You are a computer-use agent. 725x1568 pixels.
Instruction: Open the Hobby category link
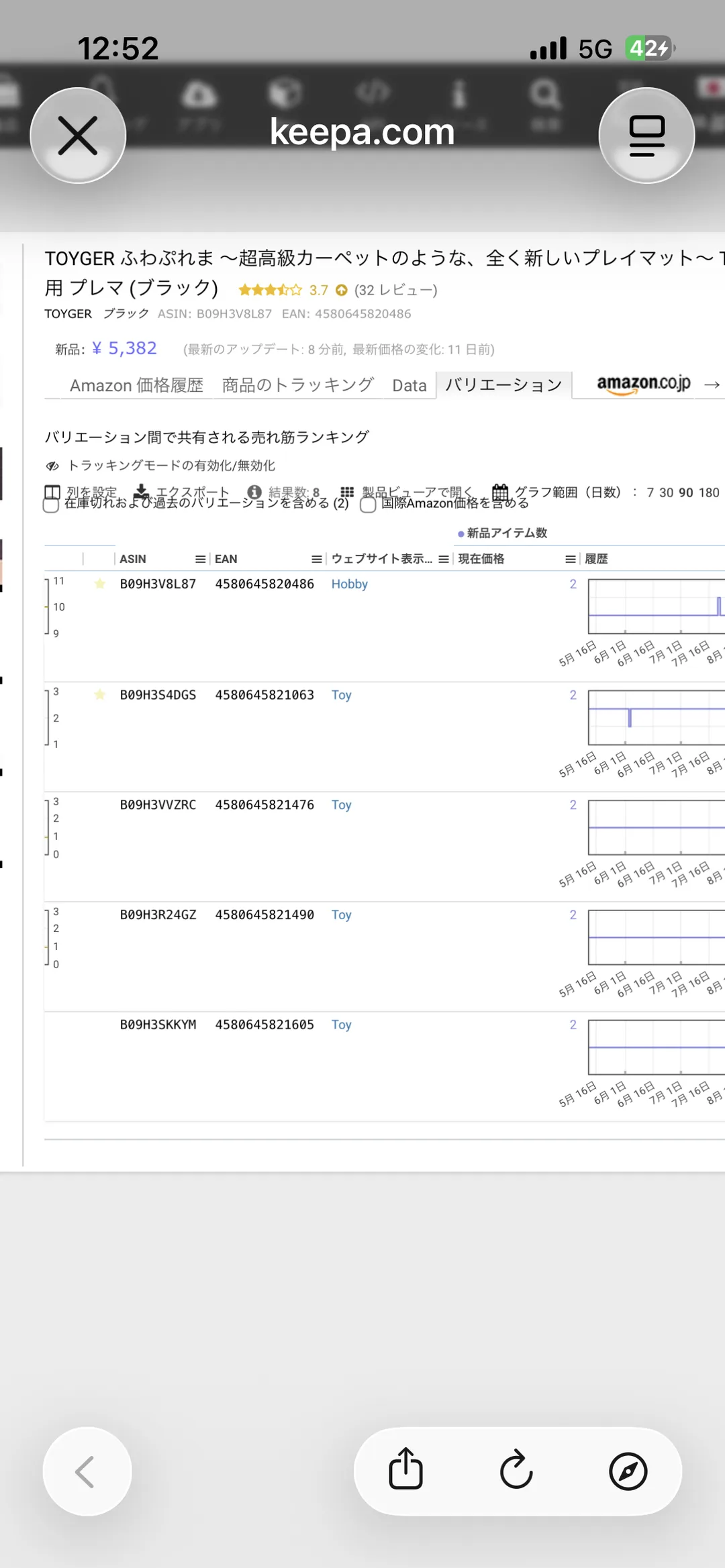[349, 584]
